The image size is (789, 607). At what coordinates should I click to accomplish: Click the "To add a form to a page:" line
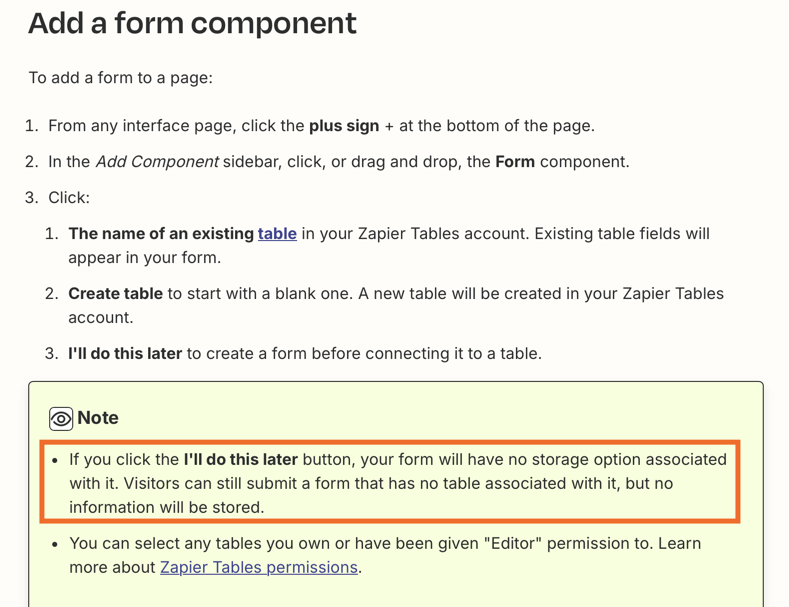click(121, 78)
